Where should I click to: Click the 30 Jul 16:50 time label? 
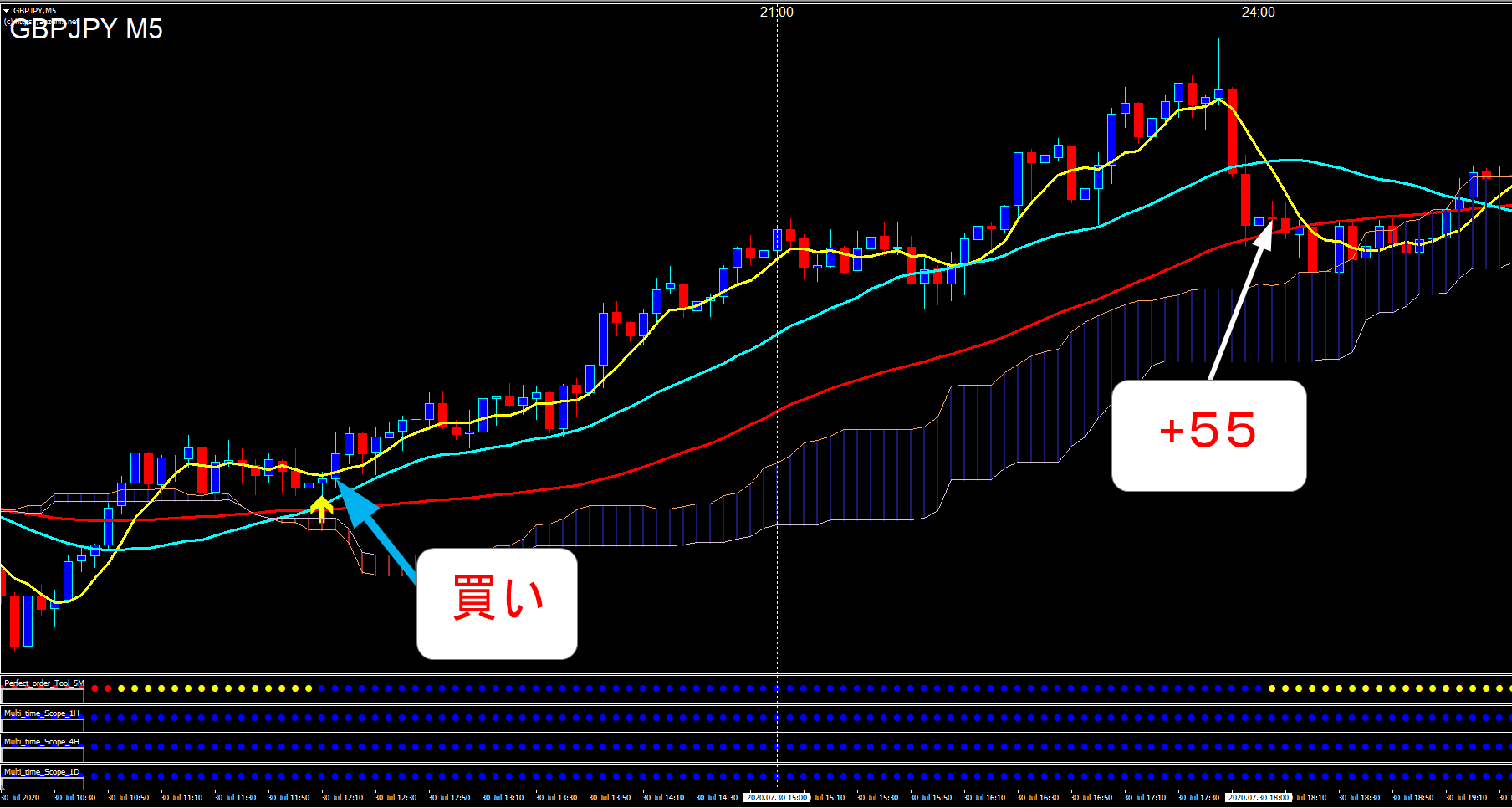[x=1091, y=798]
